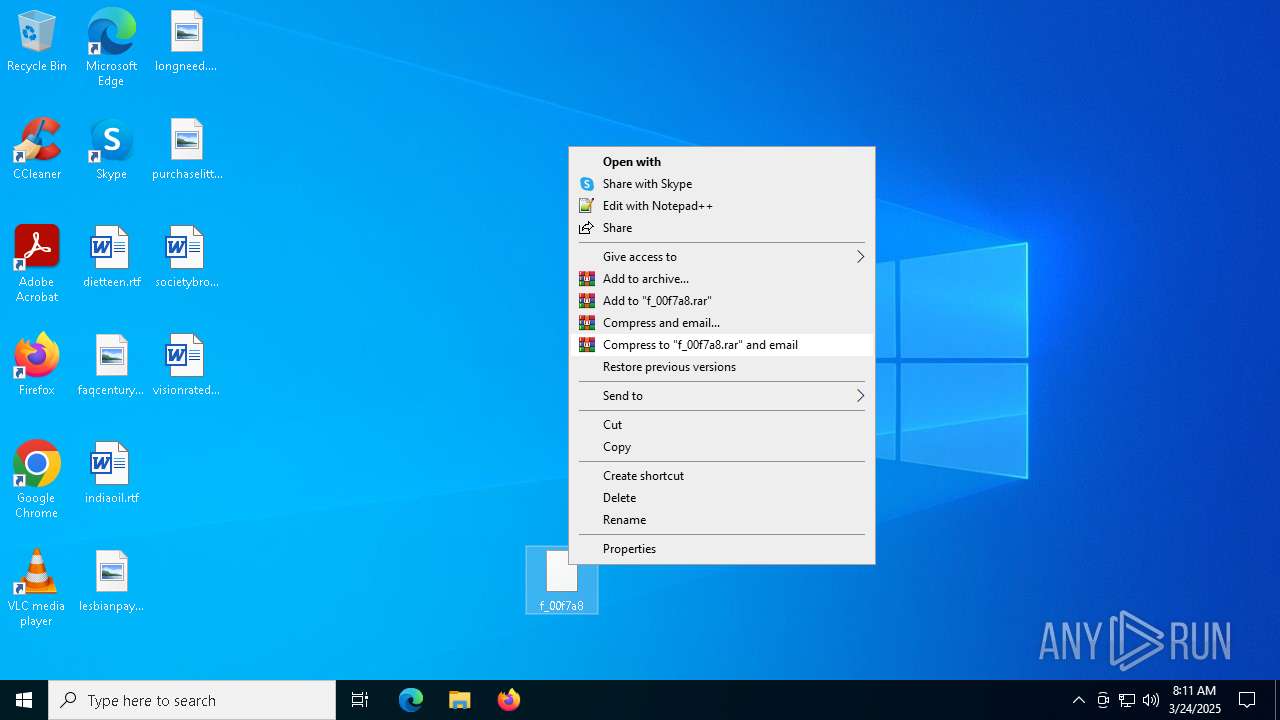Open Task View from the taskbar

[360, 700]
